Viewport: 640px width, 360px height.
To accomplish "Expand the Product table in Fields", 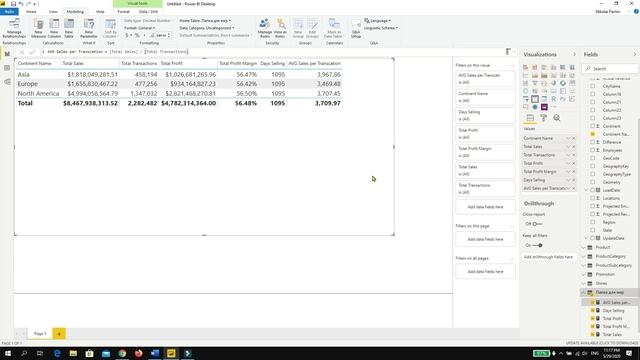I will [584, 247].
